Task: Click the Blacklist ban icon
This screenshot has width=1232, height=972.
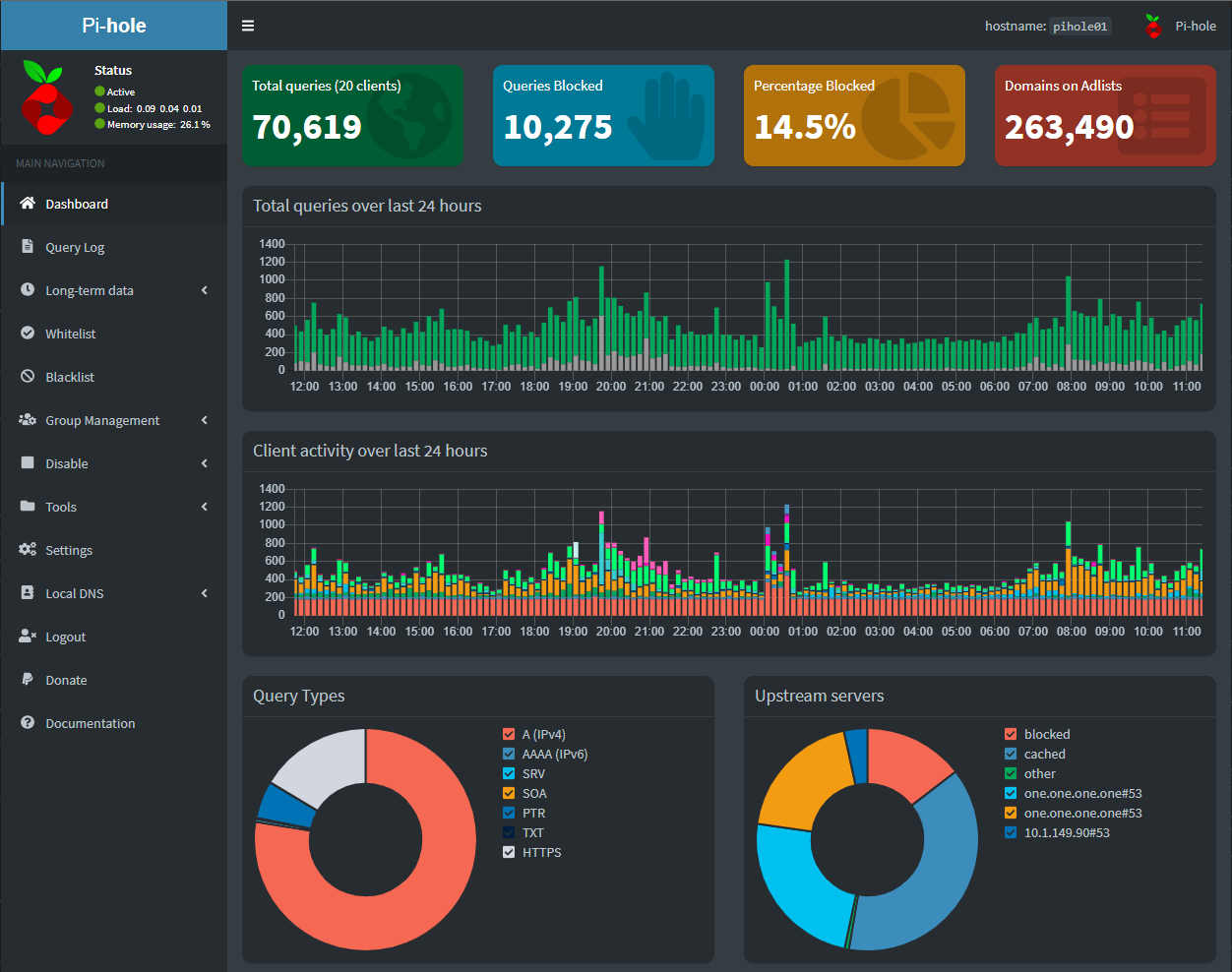Action: tap(28, 376)
